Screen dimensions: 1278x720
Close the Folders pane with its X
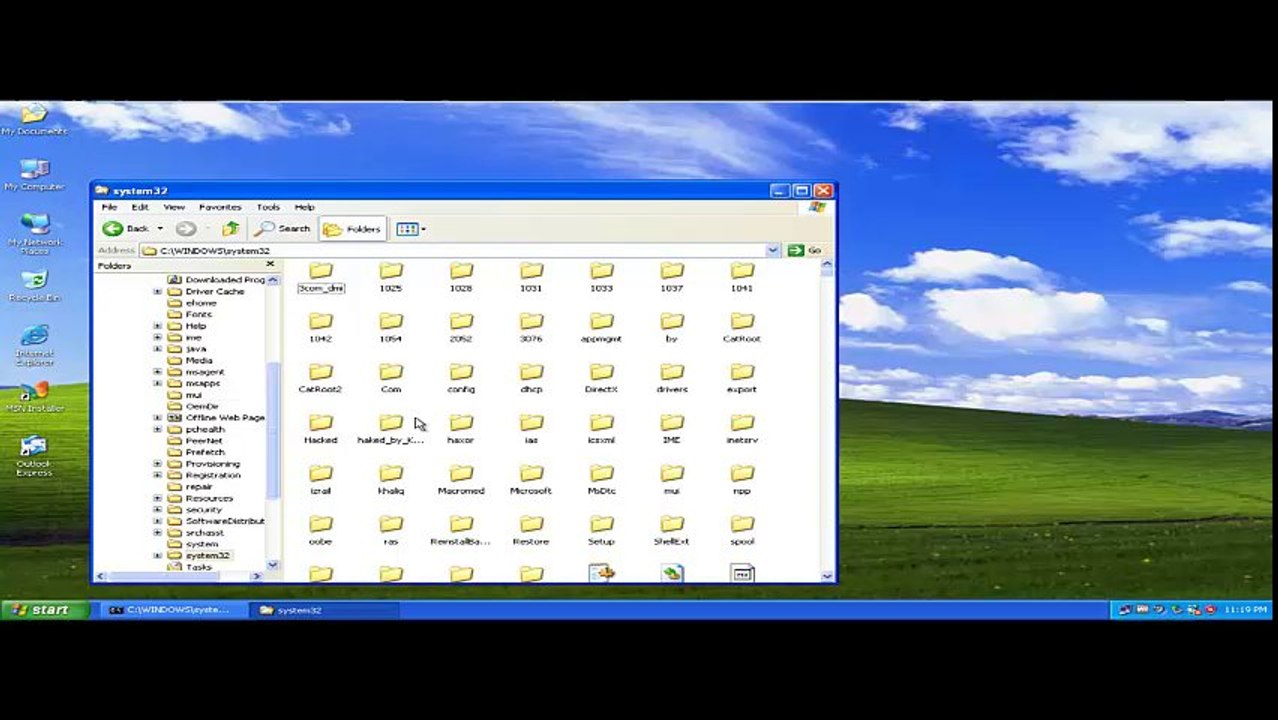[x=269, y=265]
